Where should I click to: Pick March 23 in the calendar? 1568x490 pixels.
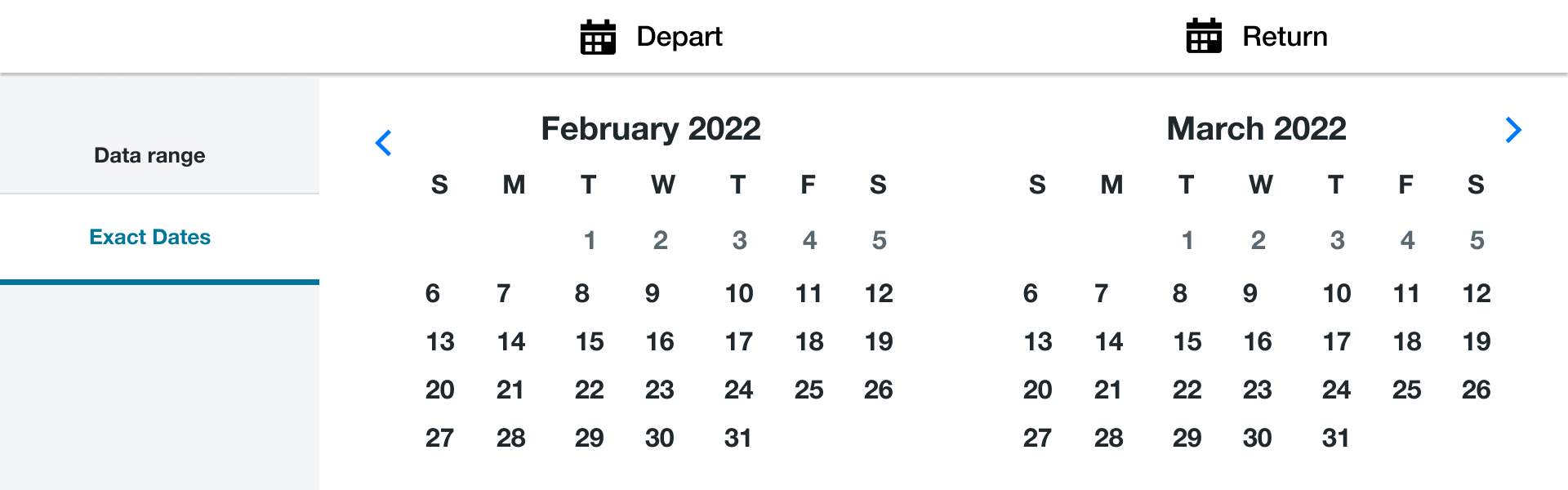pos(1258,390)
